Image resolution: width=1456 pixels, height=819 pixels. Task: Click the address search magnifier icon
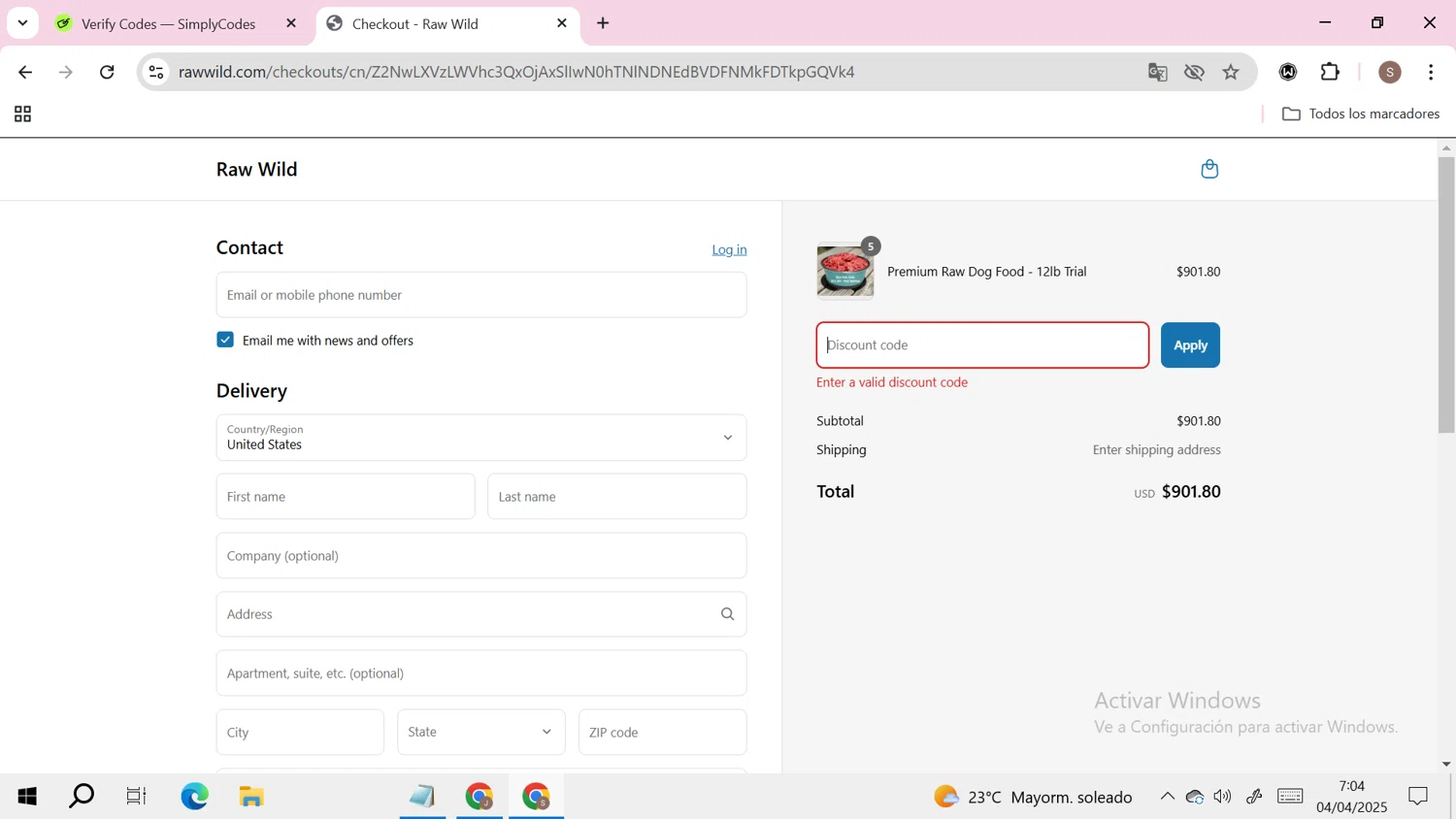coord(727,614)
